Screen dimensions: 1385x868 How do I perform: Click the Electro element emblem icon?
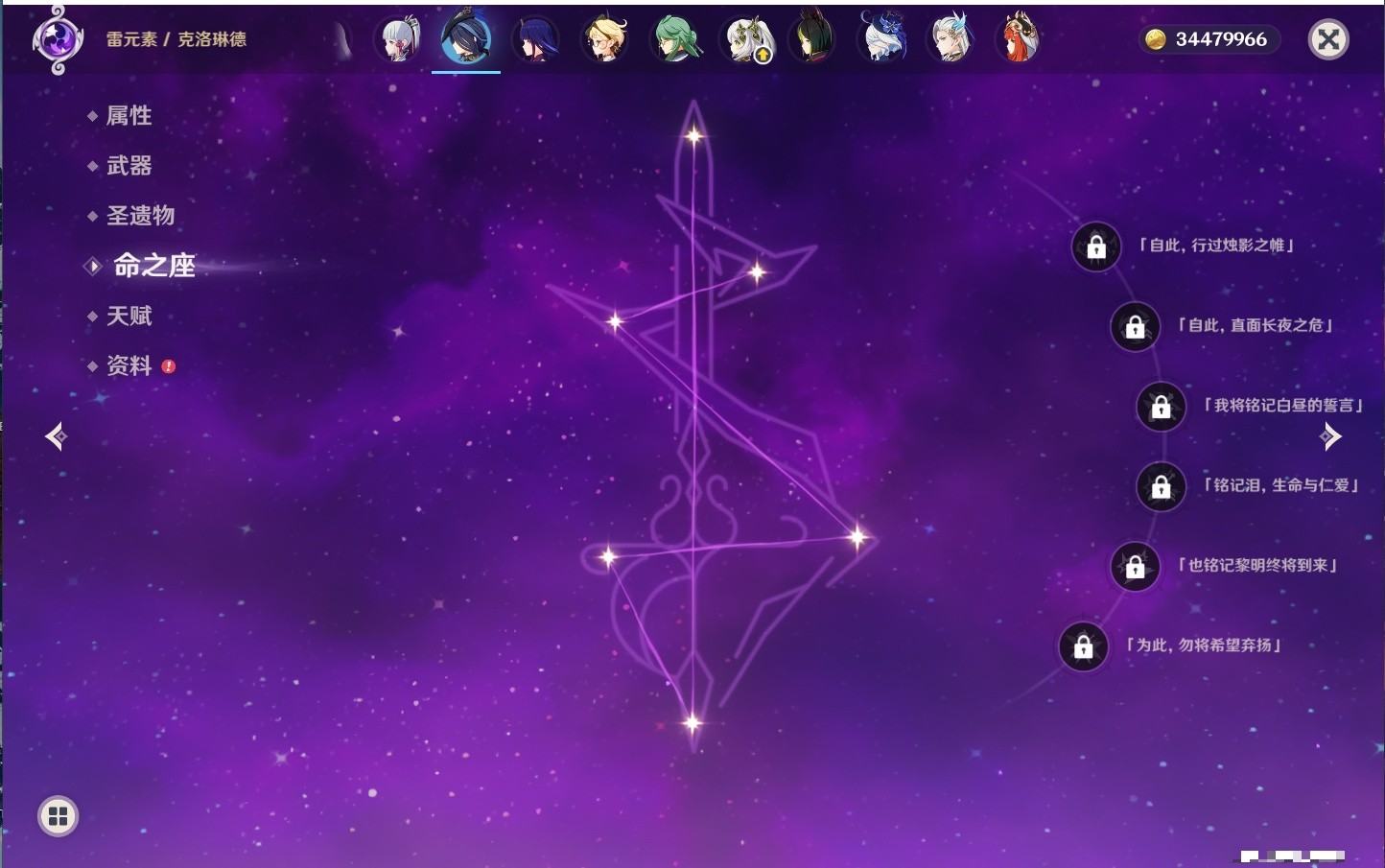[58, 40]
